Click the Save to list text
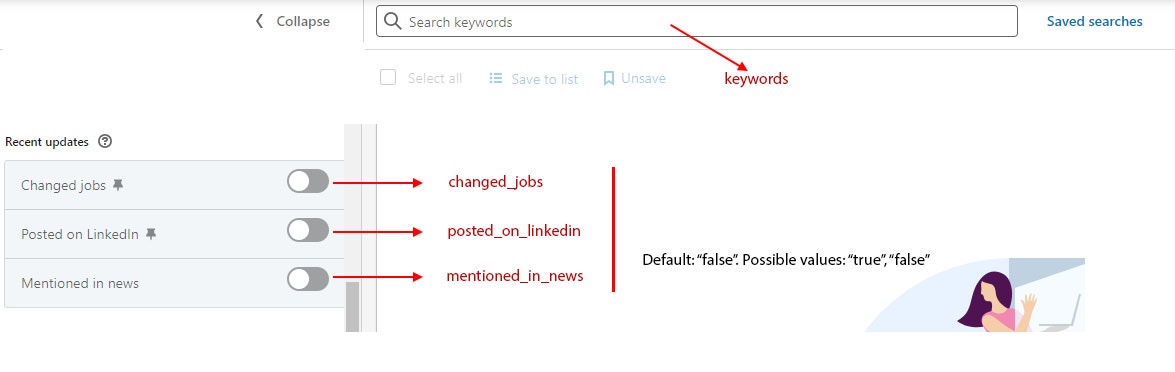 545,79
